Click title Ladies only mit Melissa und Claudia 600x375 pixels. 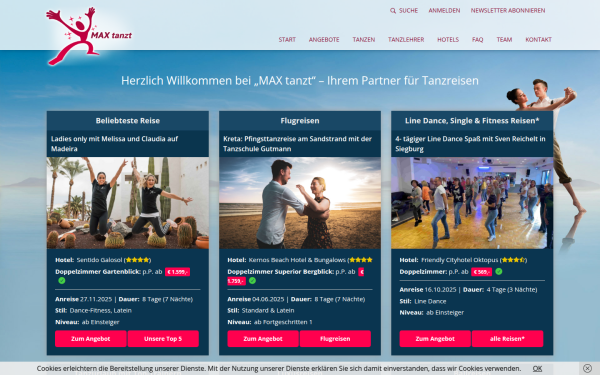tap(114, 143)
